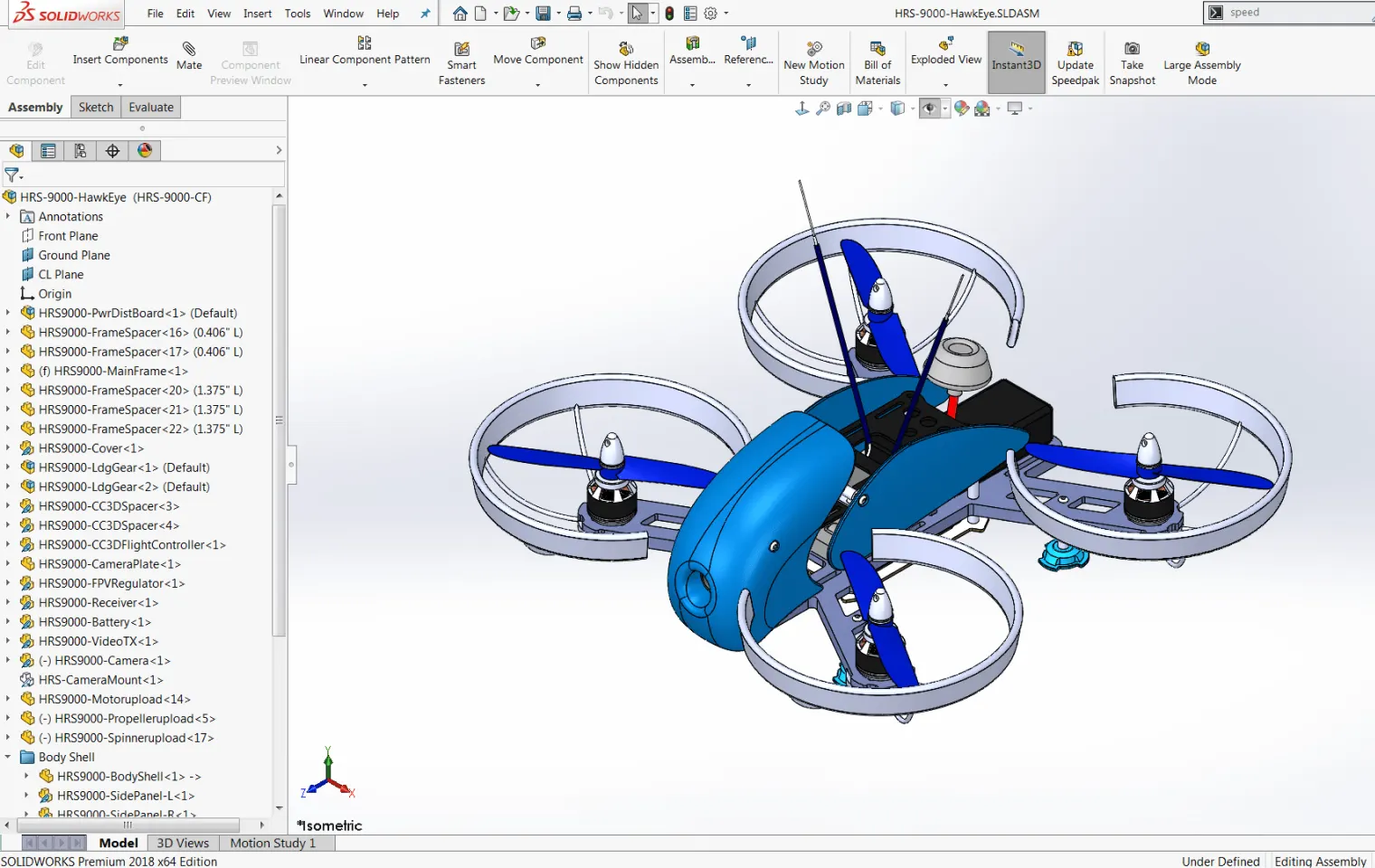Expand the HRS9000-PwrDistBoard<1> tree node
Screen dimensions: 1375x868
pos(8,313)
